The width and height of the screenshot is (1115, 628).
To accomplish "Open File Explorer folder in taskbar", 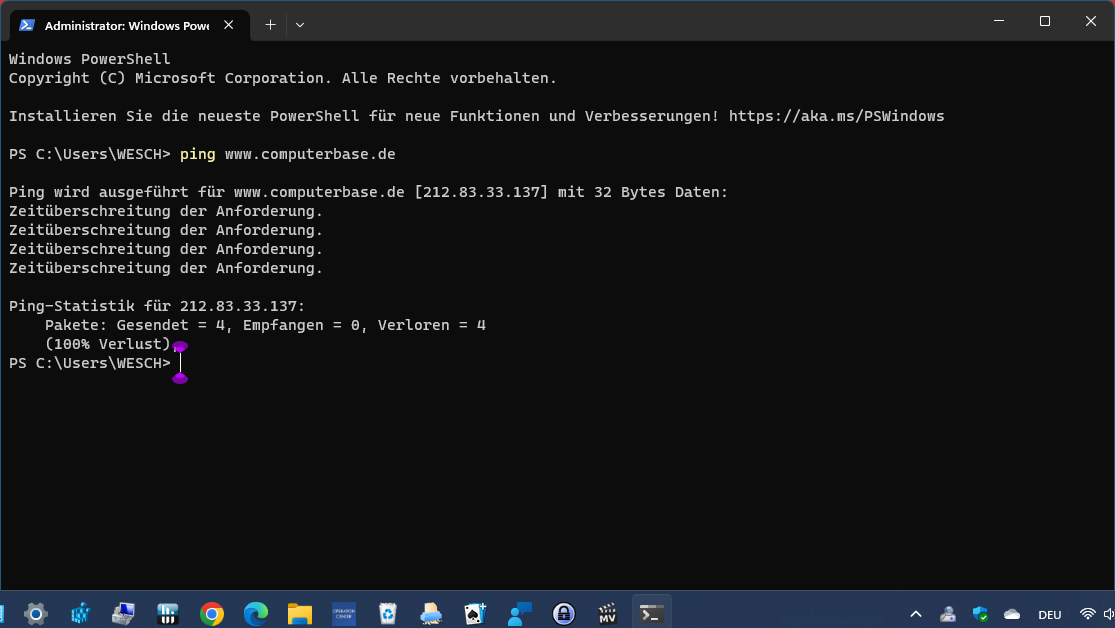I will point(300,613).
